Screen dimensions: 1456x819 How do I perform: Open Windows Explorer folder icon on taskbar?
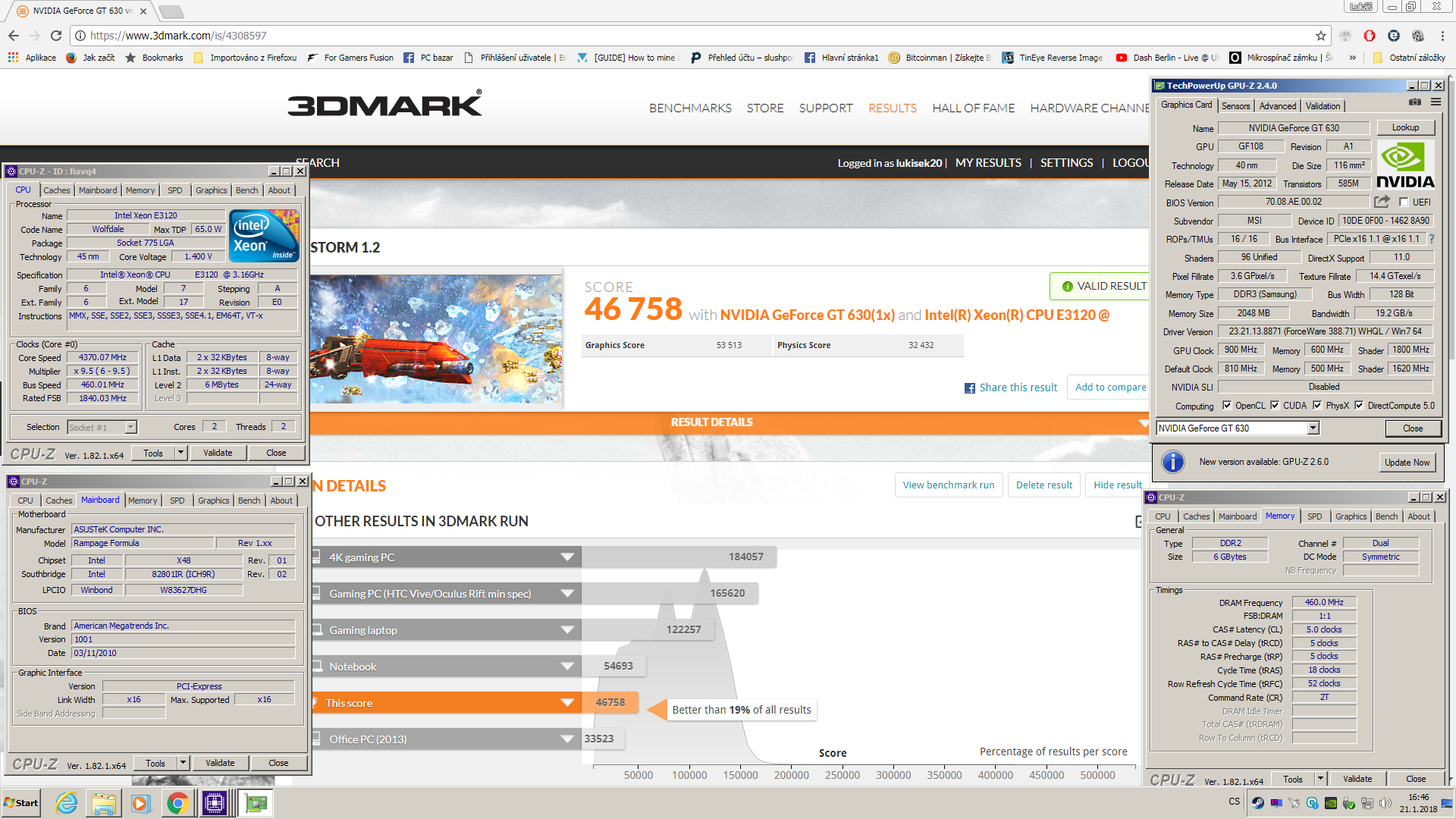[104, 803]
